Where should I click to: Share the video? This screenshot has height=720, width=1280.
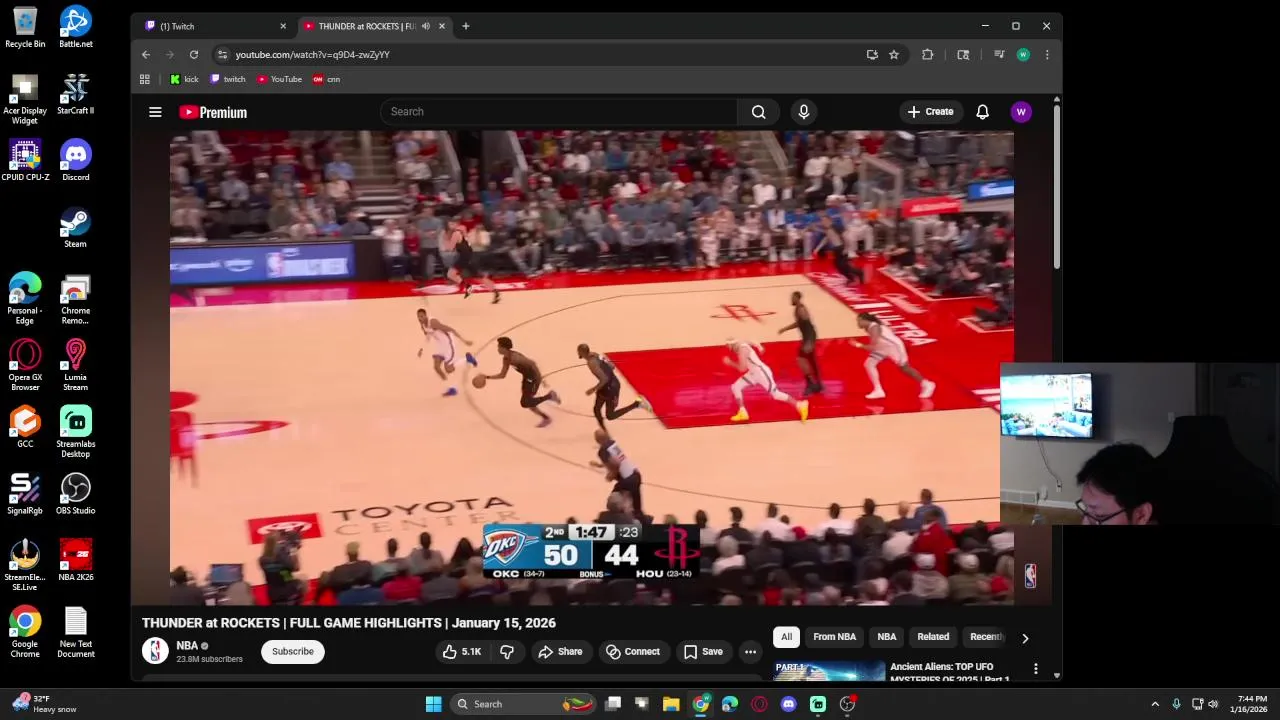pos(560,652)
